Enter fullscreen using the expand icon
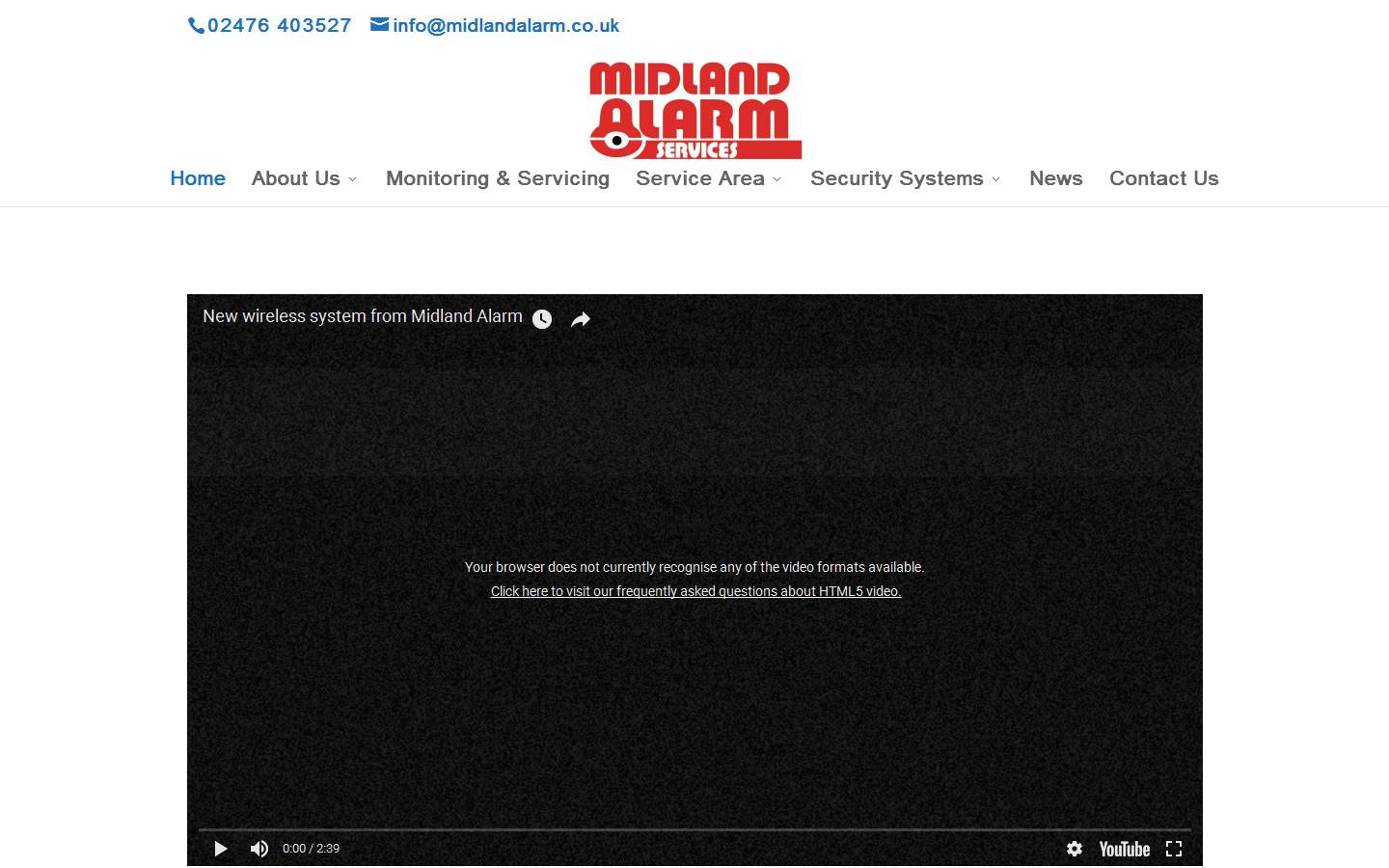This screenshot has height=868, width=1389. point(1174,849)
